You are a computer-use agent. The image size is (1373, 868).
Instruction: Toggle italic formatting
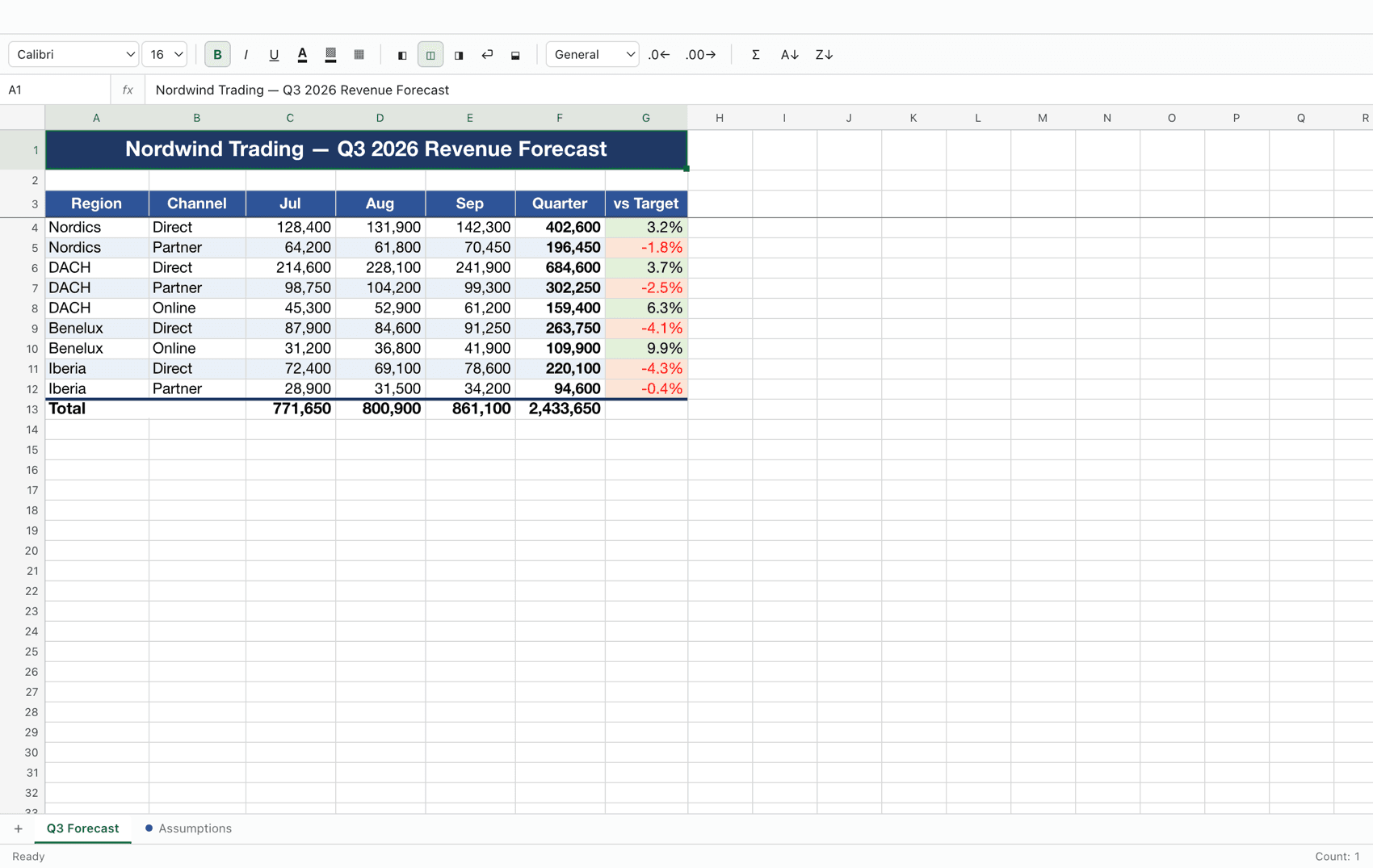(246, 55)
